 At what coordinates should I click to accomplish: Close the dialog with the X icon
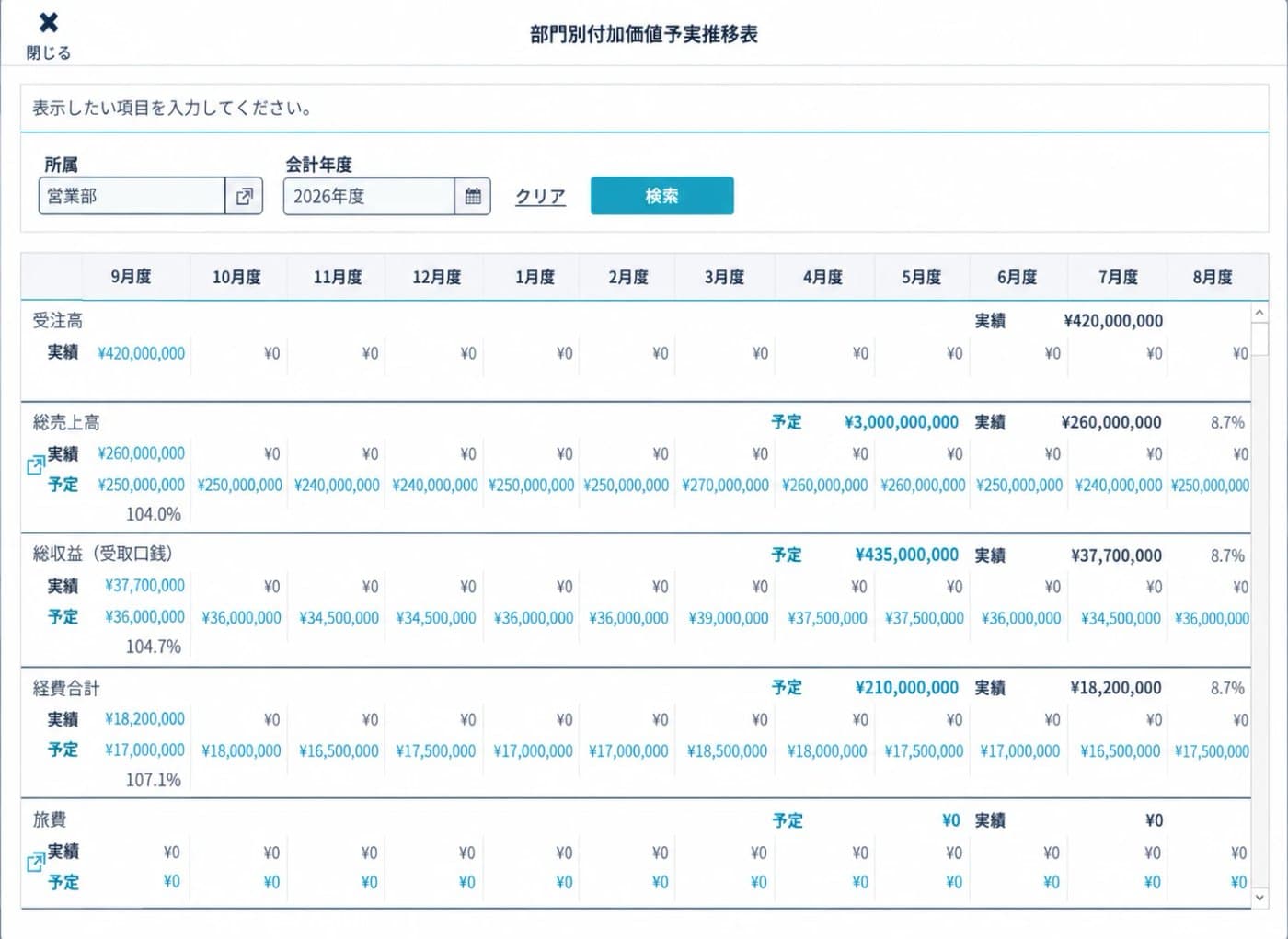click(49, 23)
